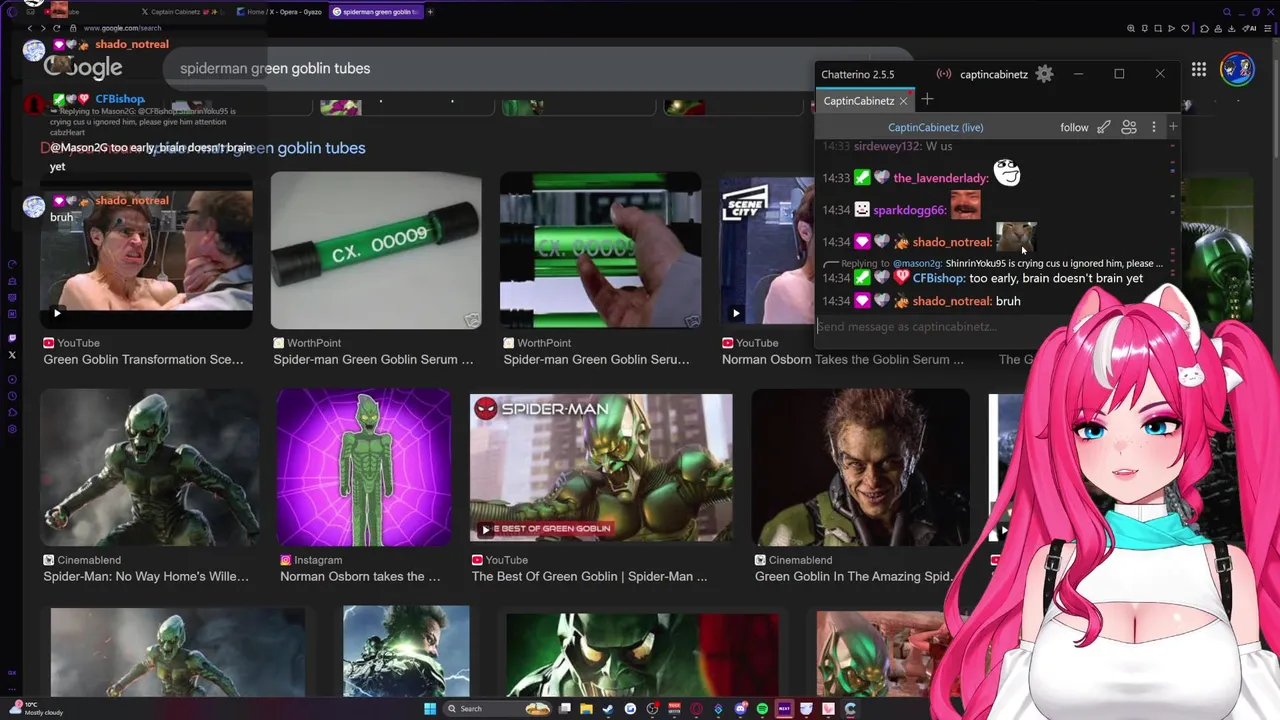
Task: Open Spotify from taskbar
Action: [762, 708]
